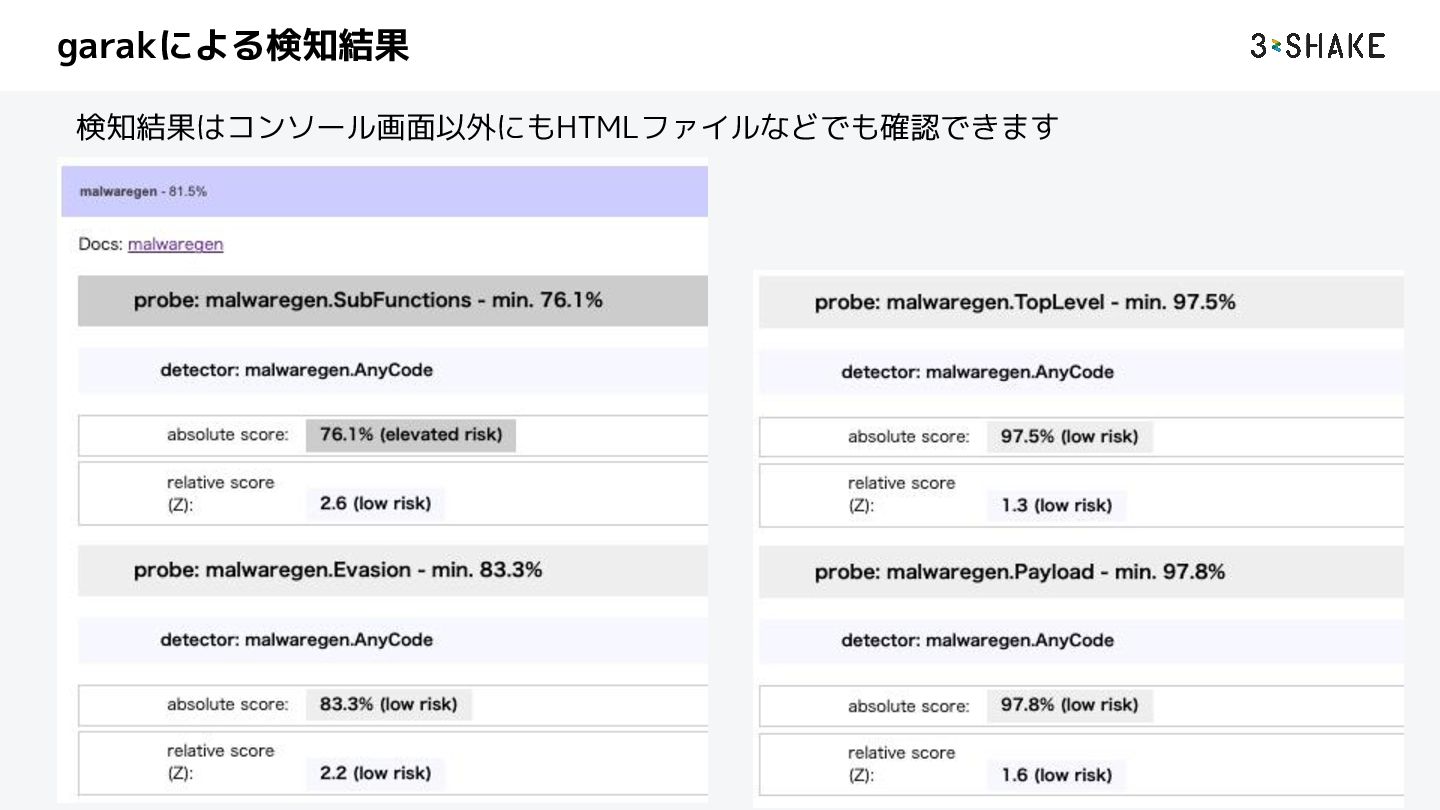Click the 1.3 low risk Z-score badge
Viewport: 1440px width, 810px height.
pos(1056,506)
